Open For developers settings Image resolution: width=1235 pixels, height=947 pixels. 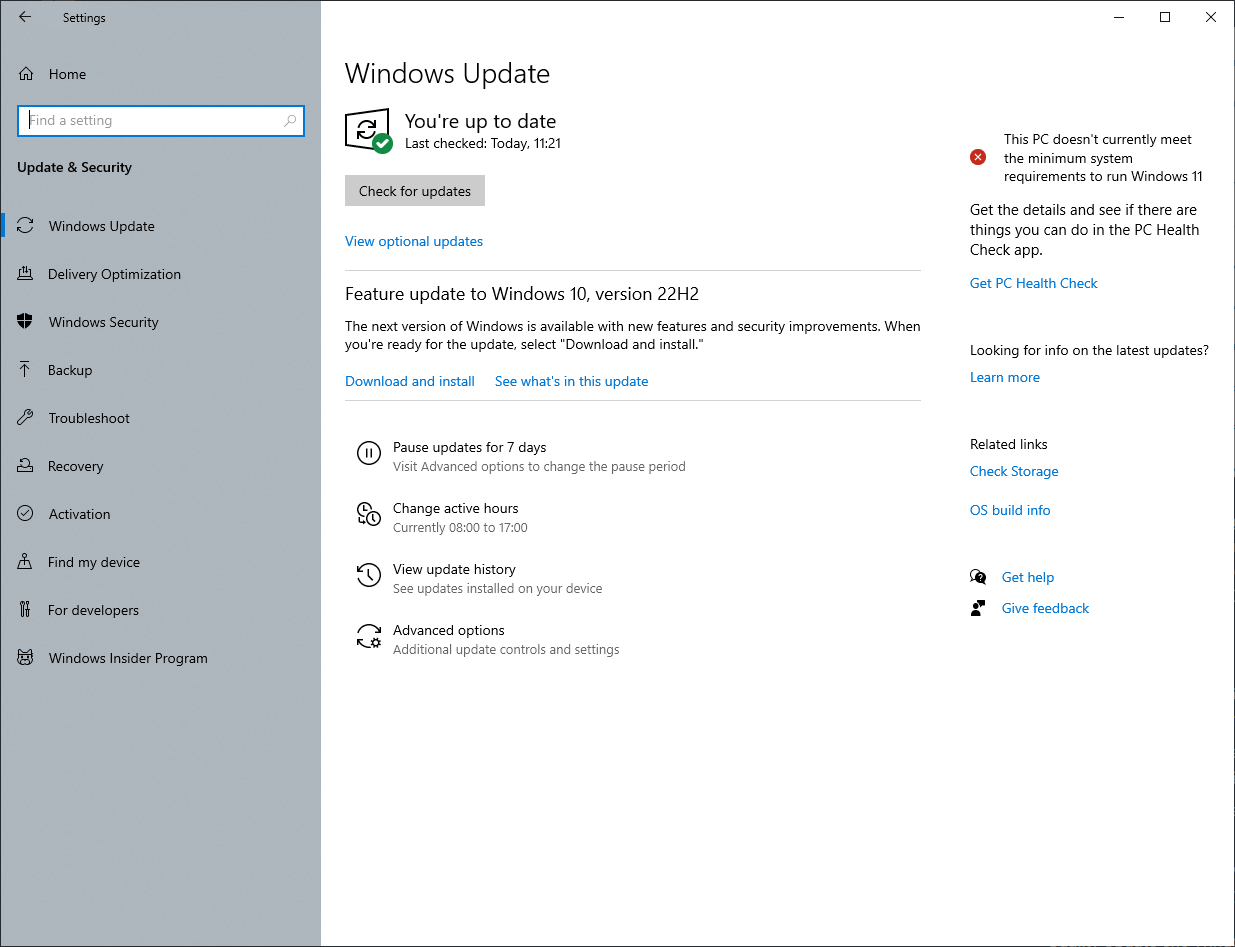(x=160, y=610)
